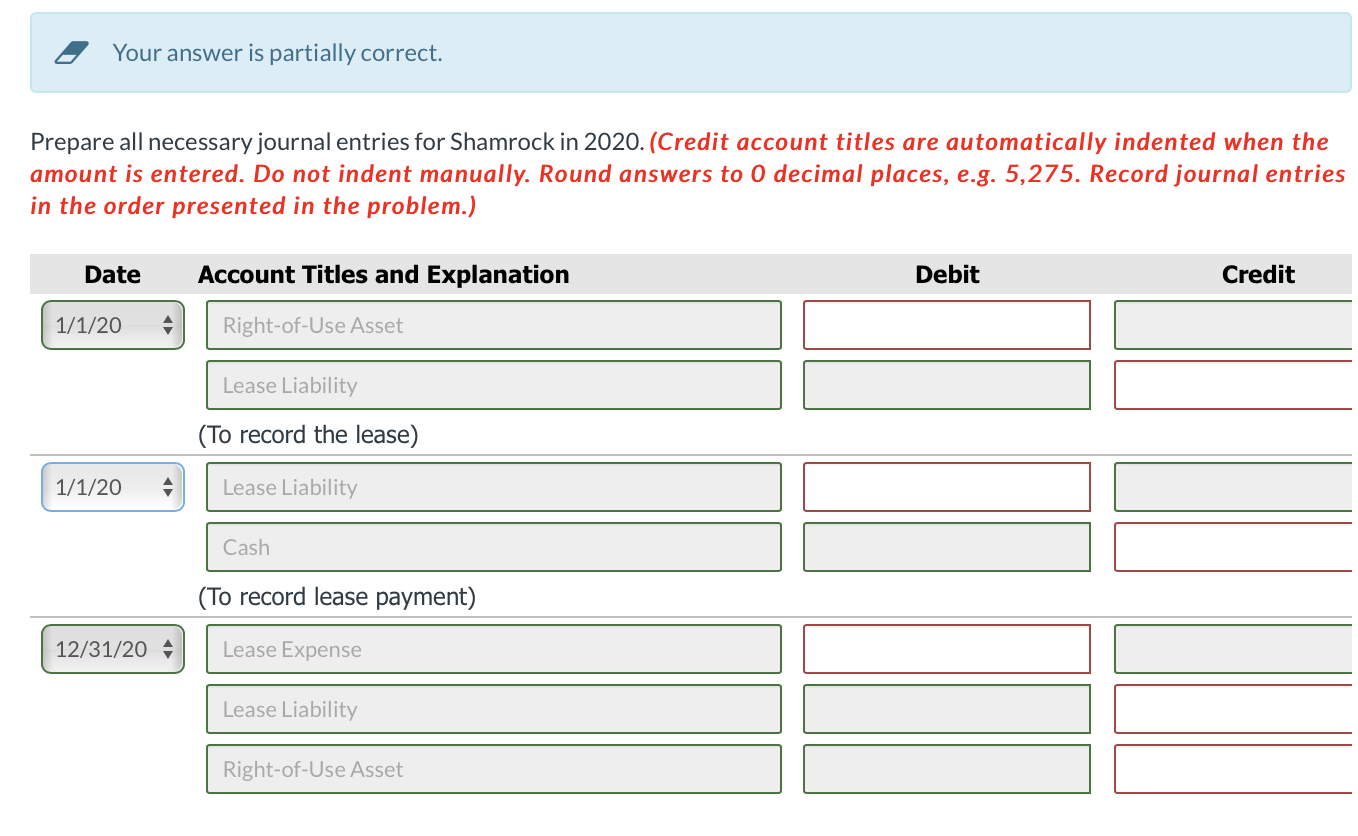Open the 12/31/20 date dropdown
Screen dimensions: 1358x836
pyautogui.click(x=112, y=649)
